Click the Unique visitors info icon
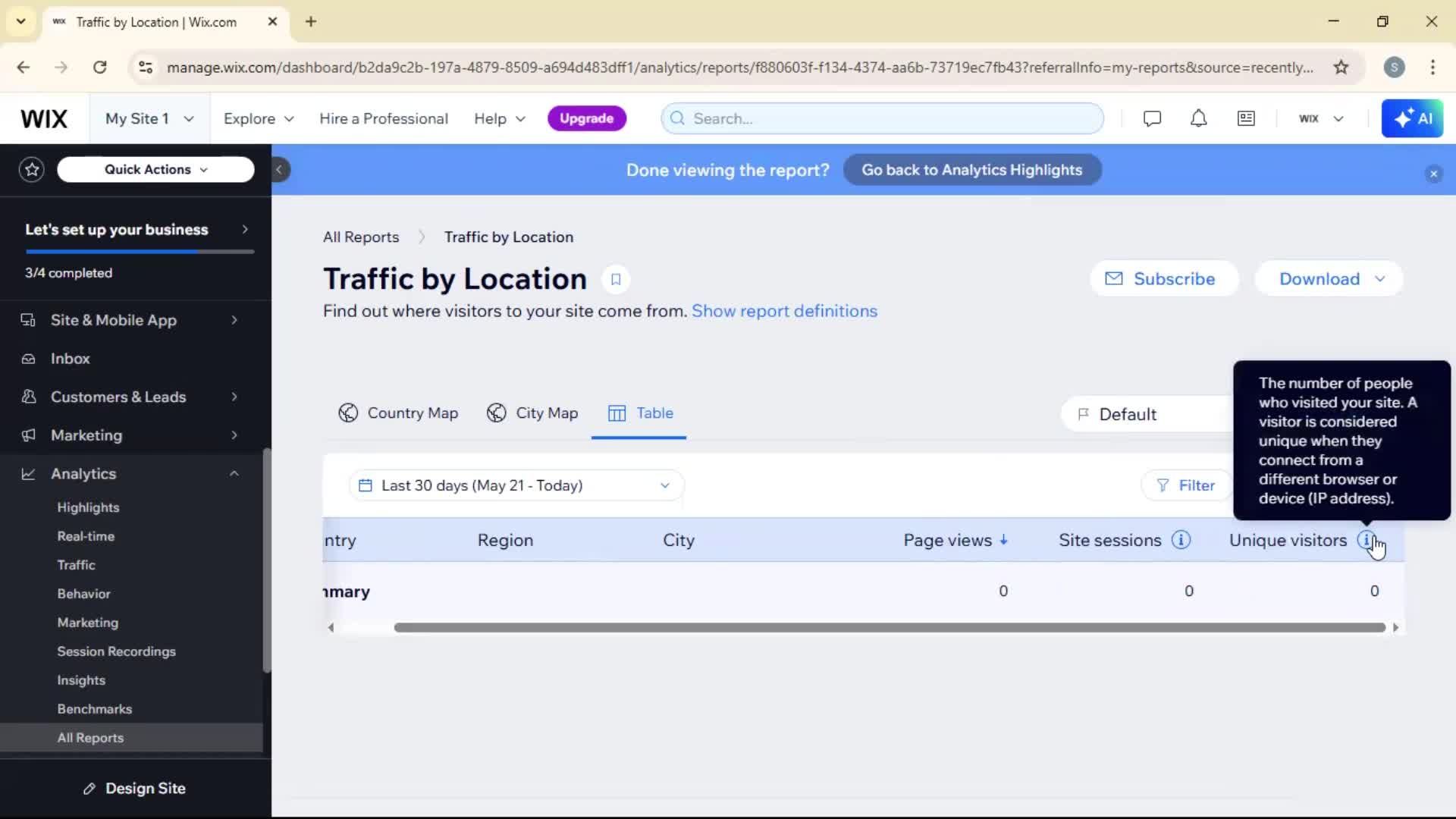This screenshot has height=819, width=1456. tap(1366, 540)
